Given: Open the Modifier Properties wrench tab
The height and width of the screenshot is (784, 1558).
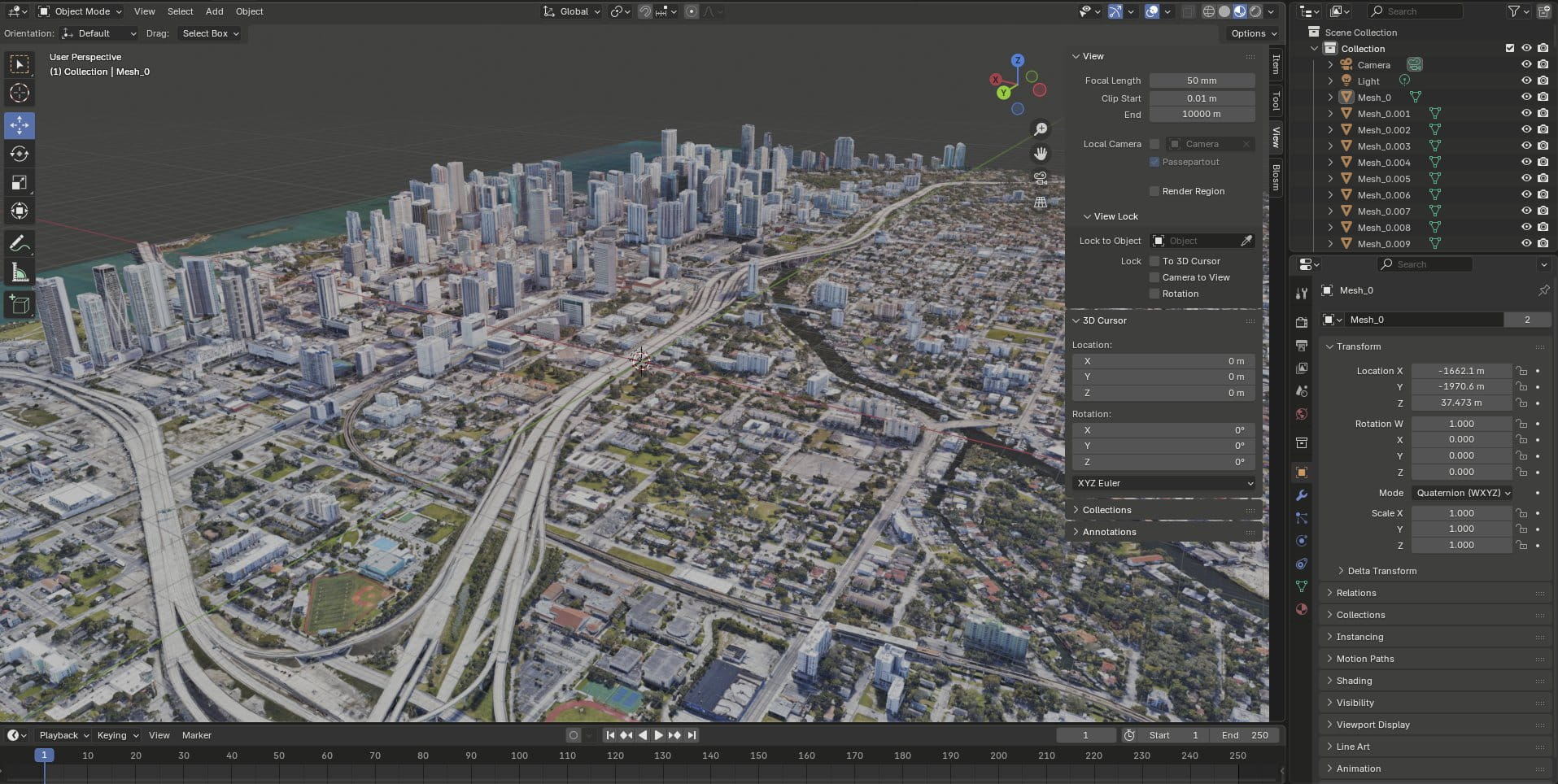Looking at the screenshot, I should pos(1302,494).
